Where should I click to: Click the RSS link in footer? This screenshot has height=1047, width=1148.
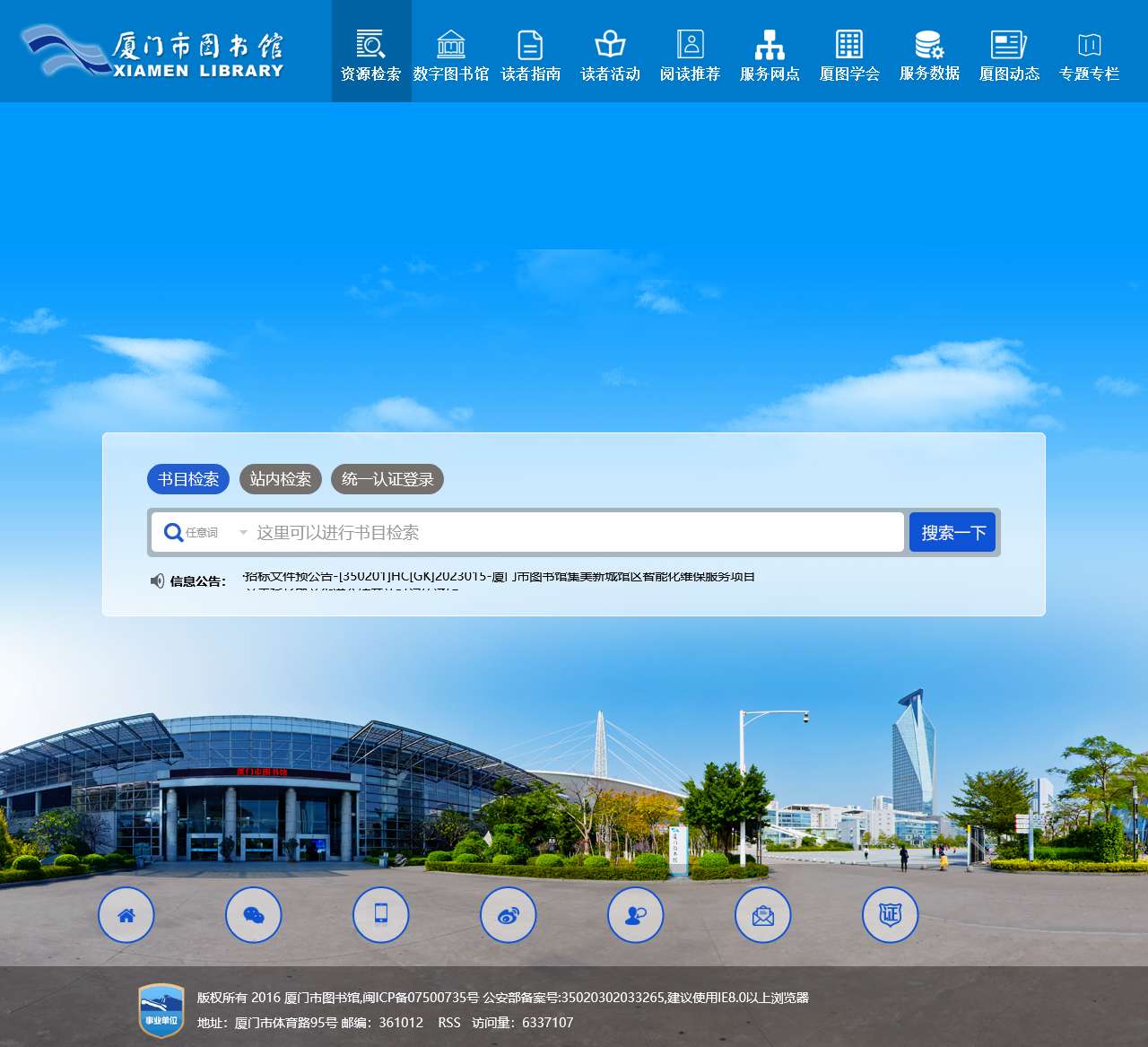coord(449,1023)
